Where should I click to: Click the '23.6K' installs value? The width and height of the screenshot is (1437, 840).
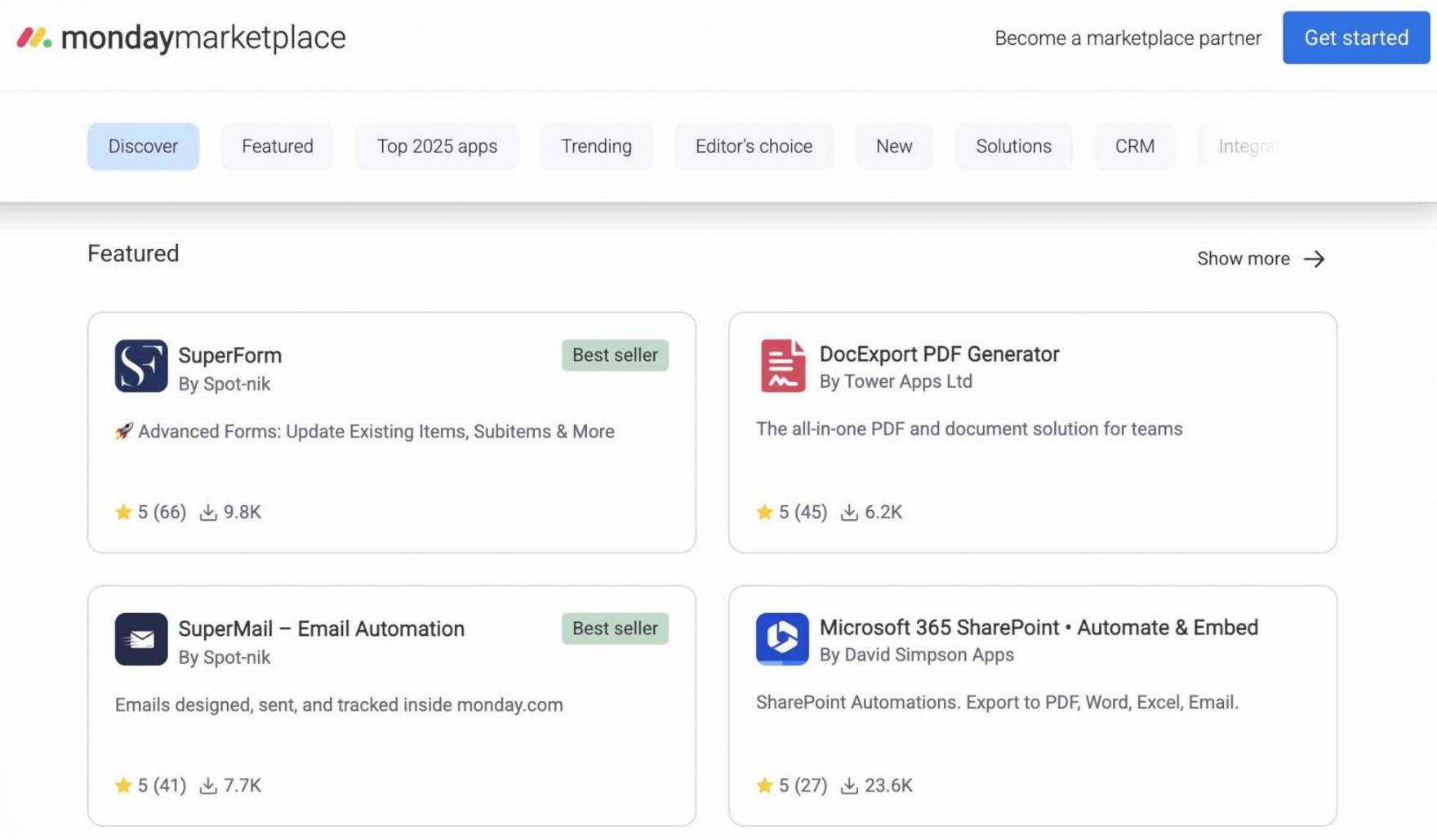point(888,785)
